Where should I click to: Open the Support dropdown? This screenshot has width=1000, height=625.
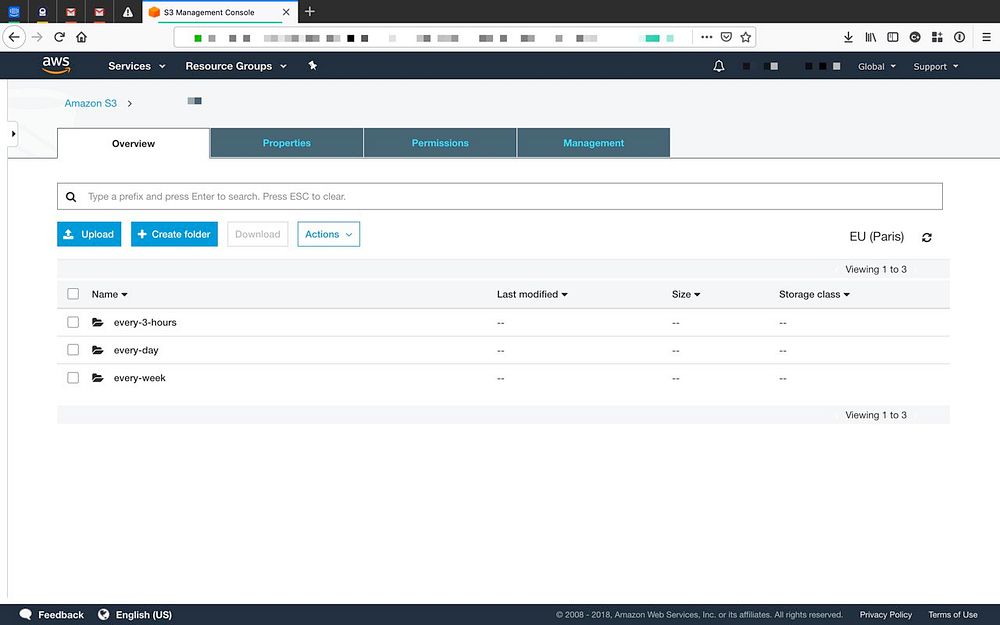[x=936, y=66]
